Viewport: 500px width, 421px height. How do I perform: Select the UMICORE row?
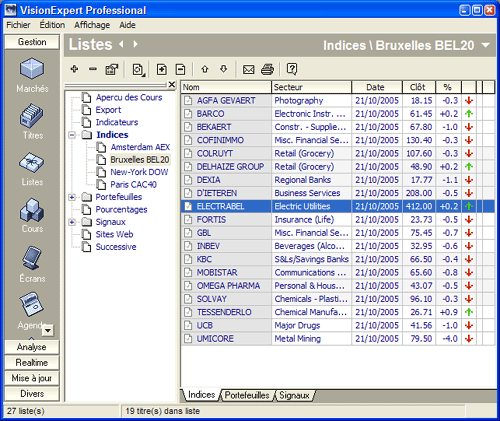point(338,339)
